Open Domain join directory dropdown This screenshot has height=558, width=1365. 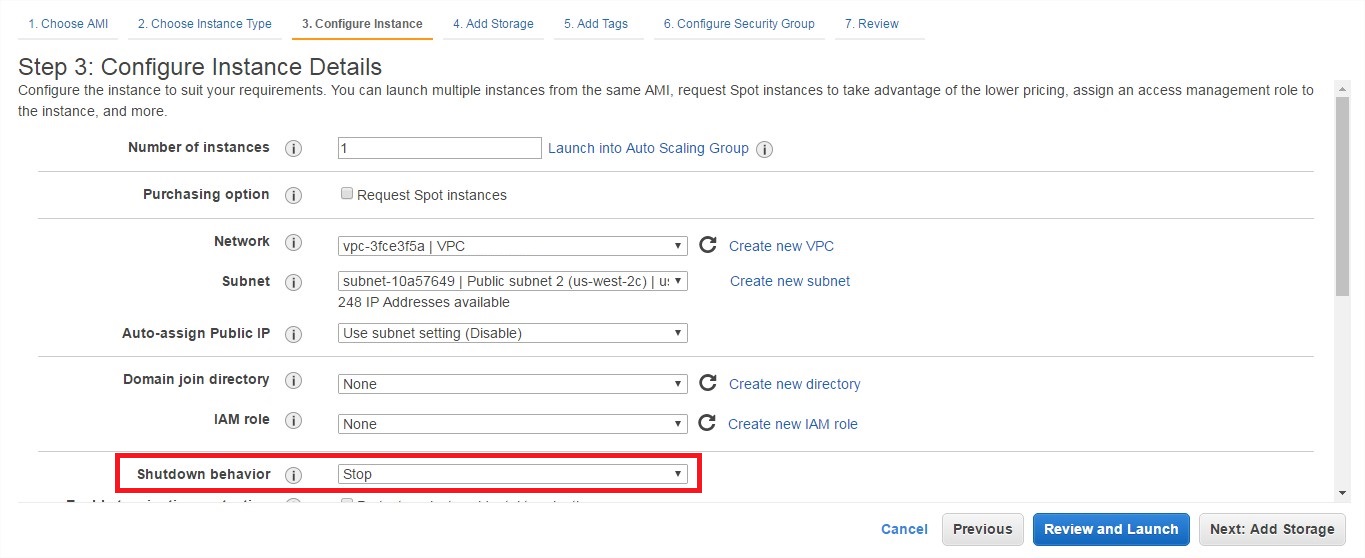[513, 384]
